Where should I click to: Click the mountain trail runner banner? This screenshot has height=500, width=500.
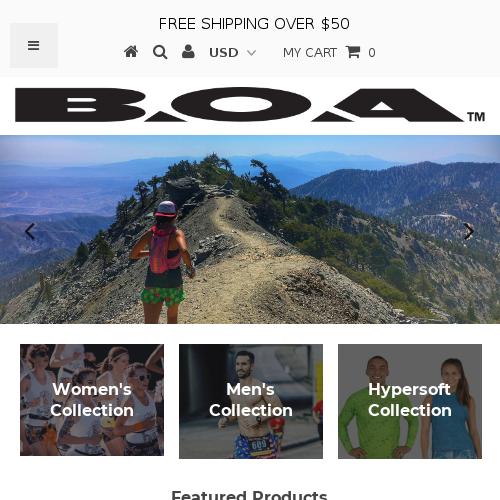(x=250, y=229)
